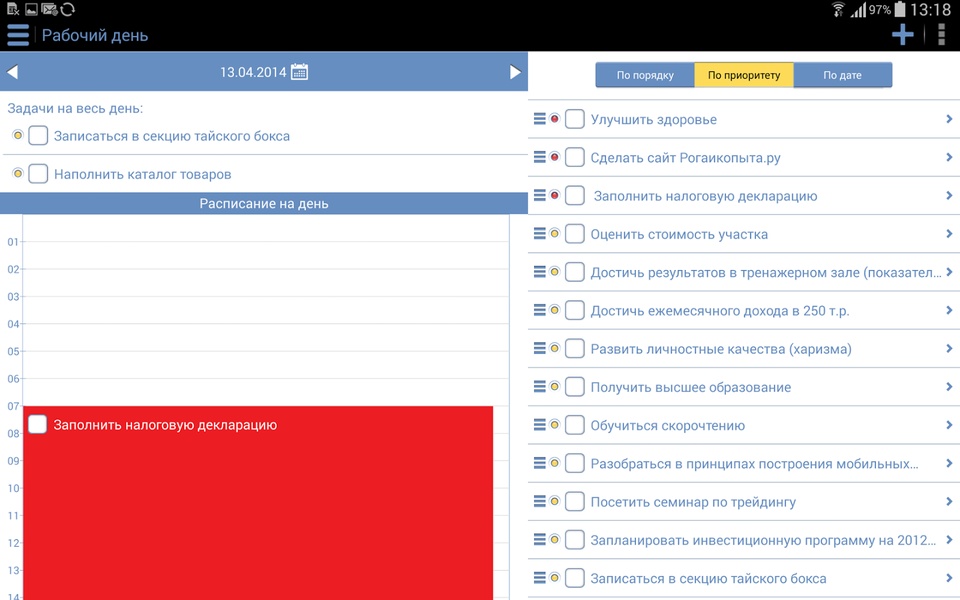Tap the Рабочий день title
The height and width of the screenshot is (600, 960).
(95, 36)
